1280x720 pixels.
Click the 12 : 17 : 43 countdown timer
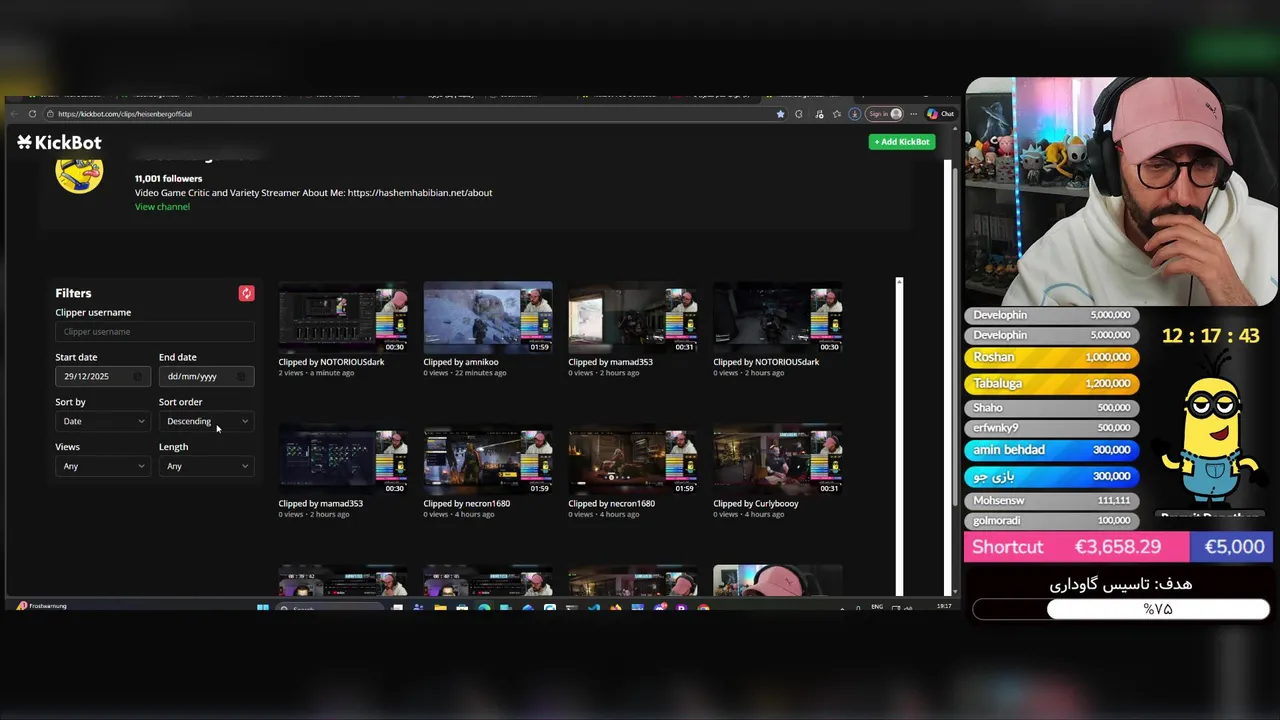pos(1210,336)
